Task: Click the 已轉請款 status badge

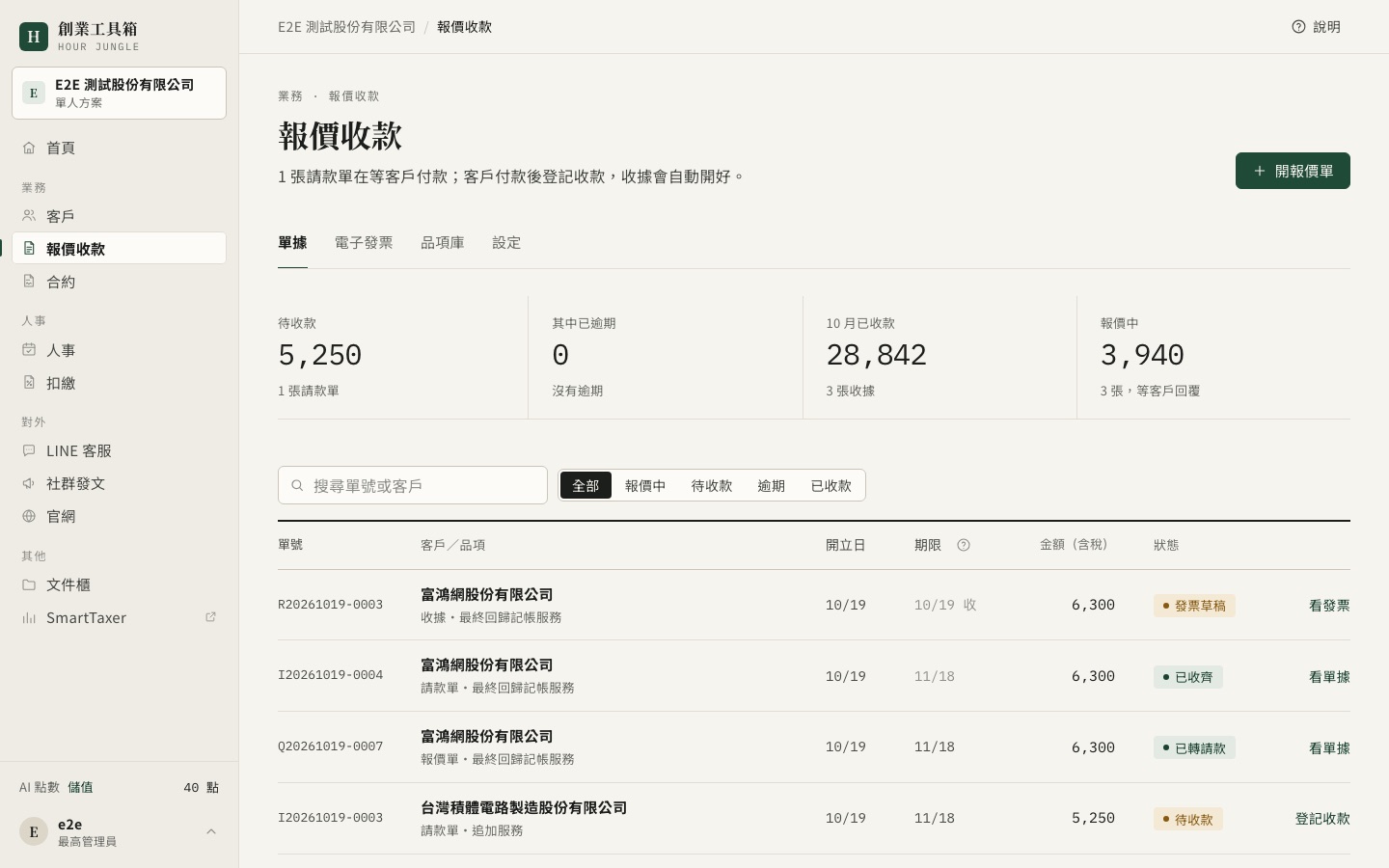Action: point(1194,748)
